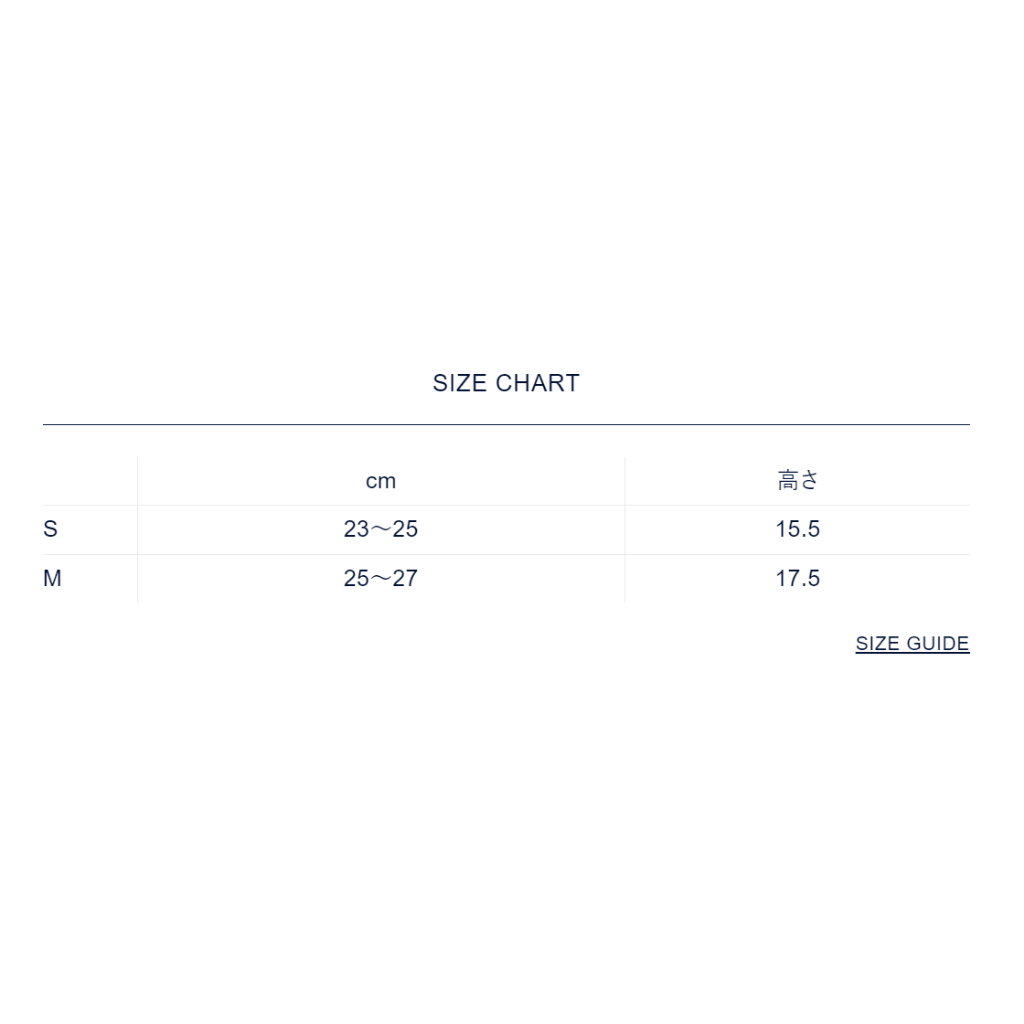Select the 高さ column header
The image size is (1024, 1024).
pyautogui.click(x=797, y=481)
